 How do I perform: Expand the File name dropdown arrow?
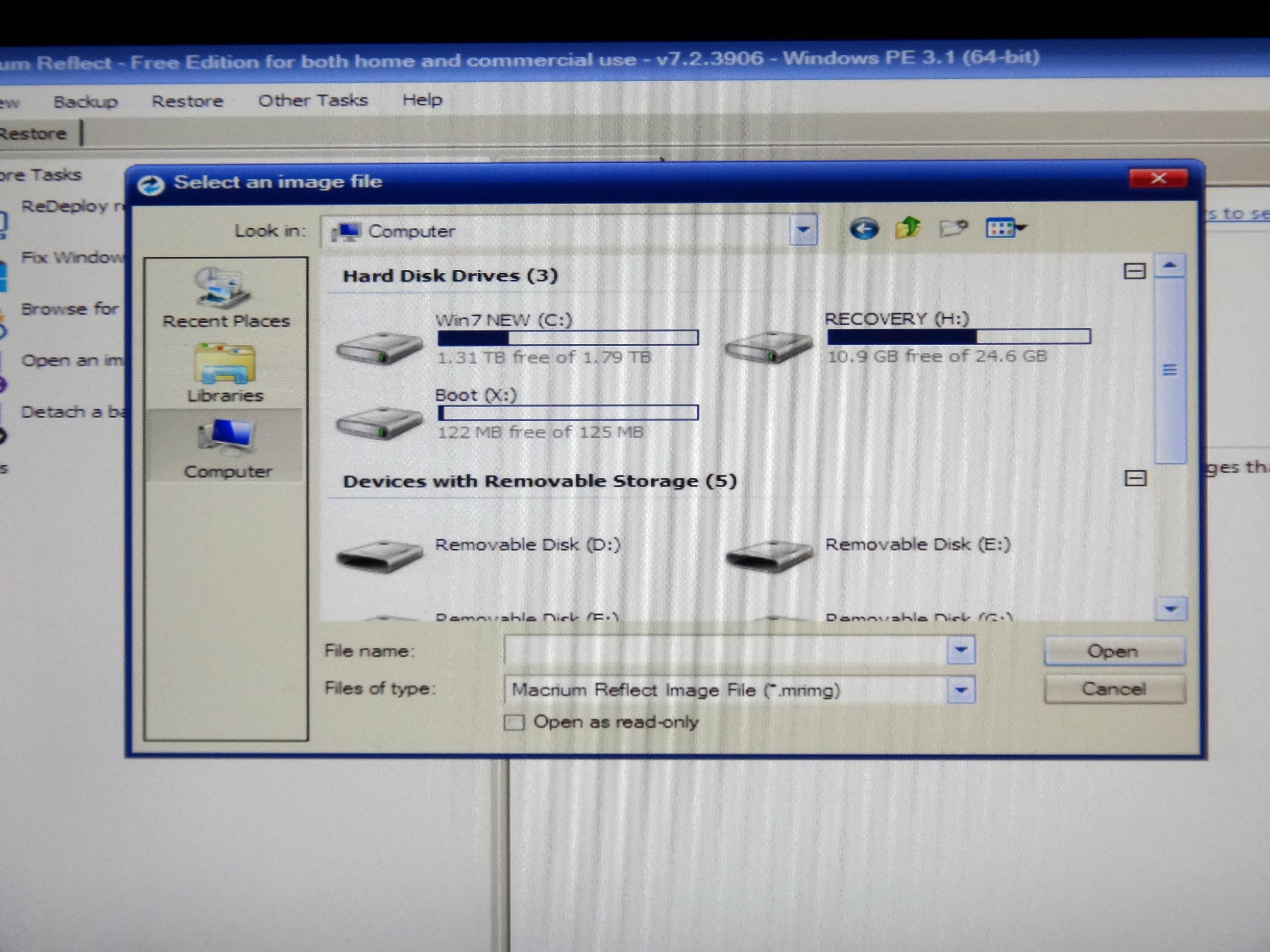[x=961, y=650]
